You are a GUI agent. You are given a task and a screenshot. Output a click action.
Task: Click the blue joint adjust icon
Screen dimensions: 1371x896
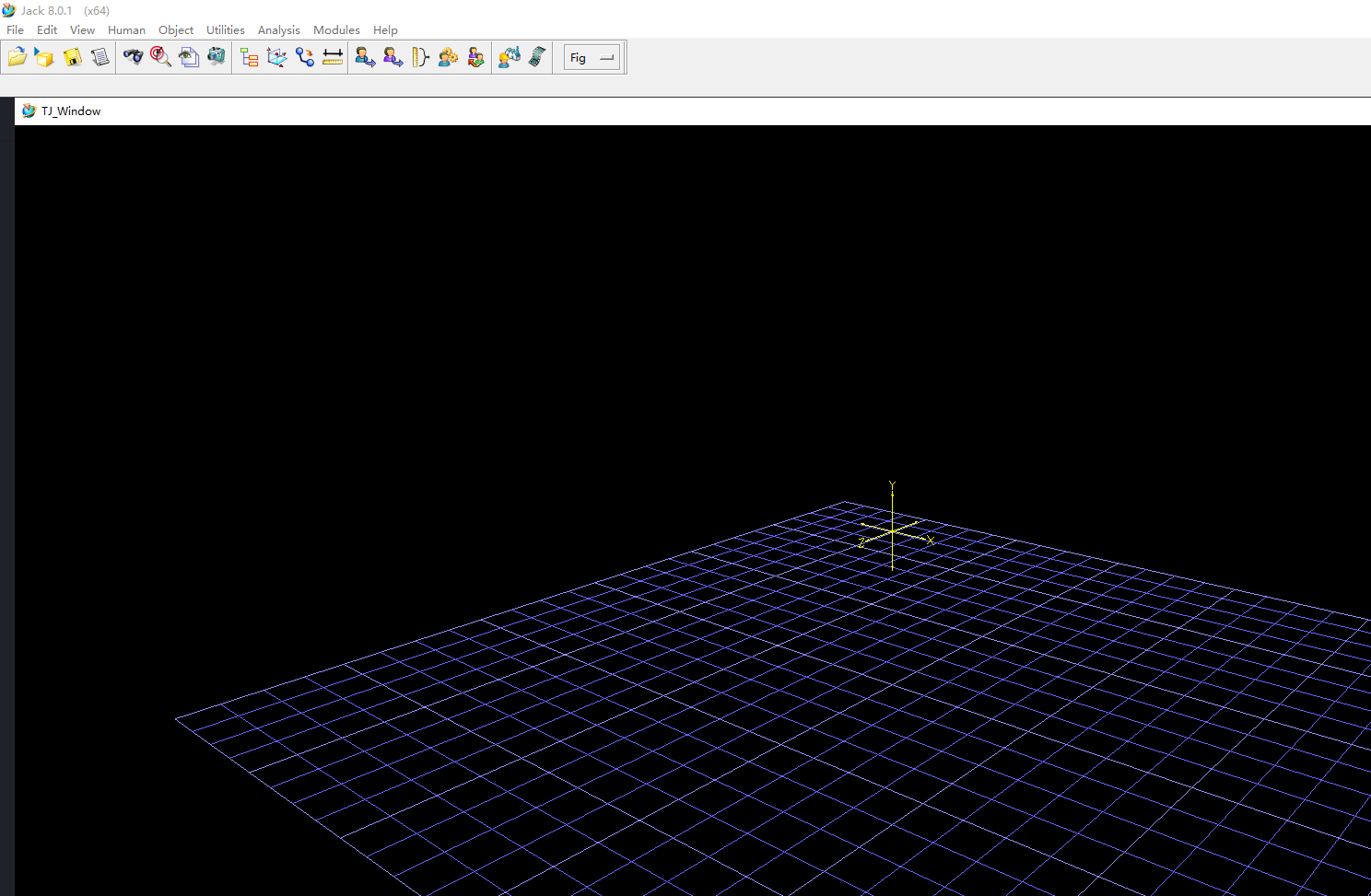click(305, 57)
